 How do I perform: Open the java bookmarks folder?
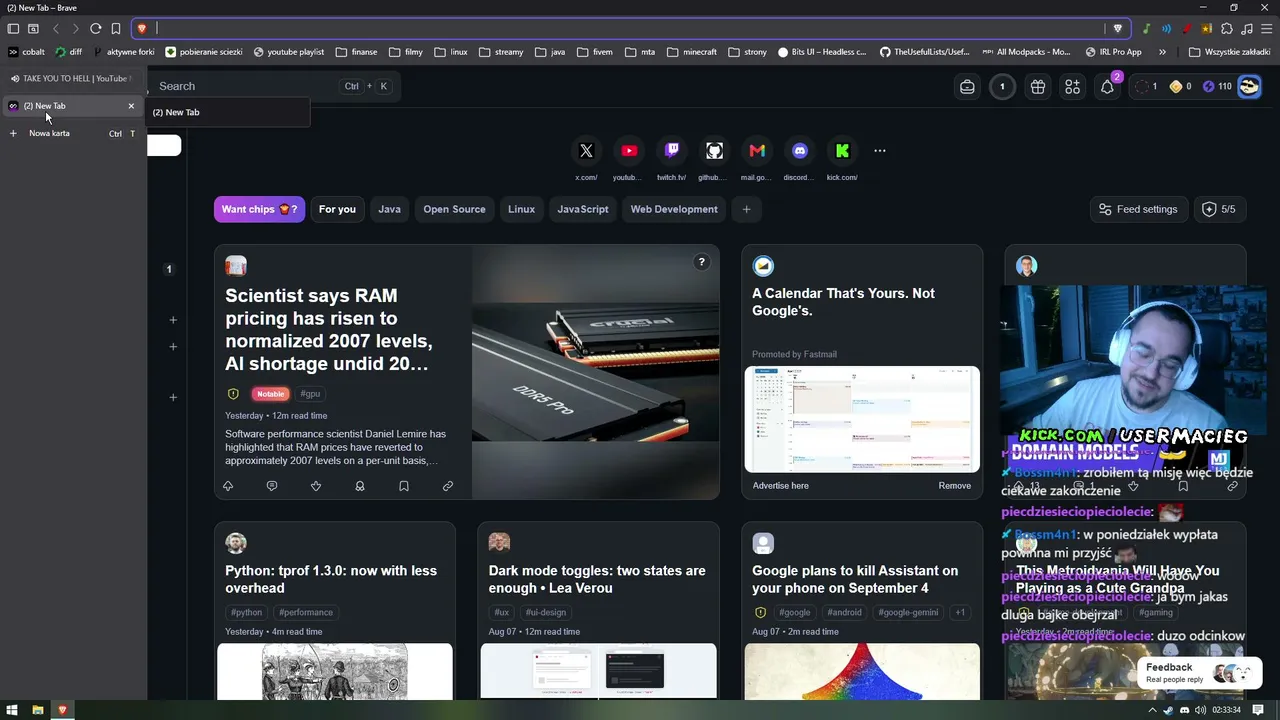click(x=549, y=52)
